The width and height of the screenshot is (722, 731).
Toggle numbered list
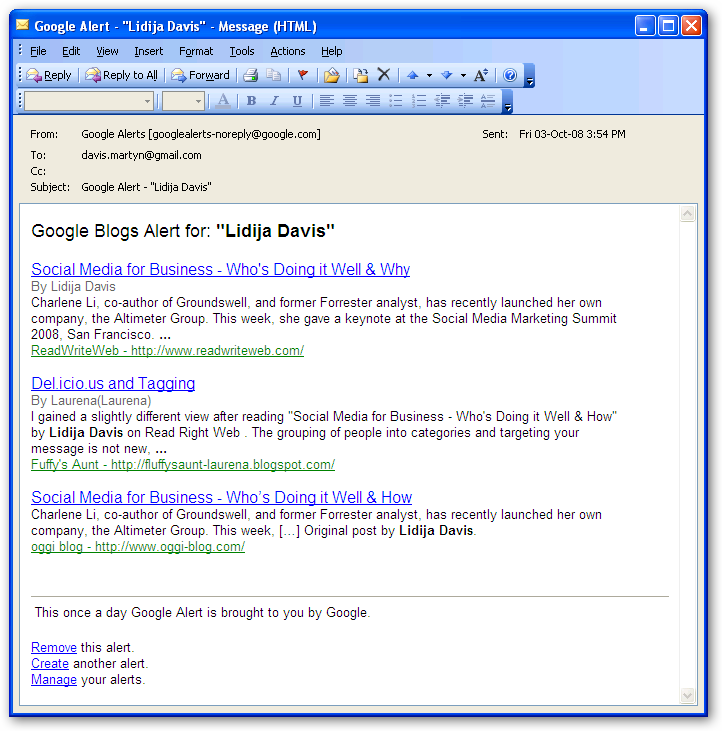click(x=419, y=101)
